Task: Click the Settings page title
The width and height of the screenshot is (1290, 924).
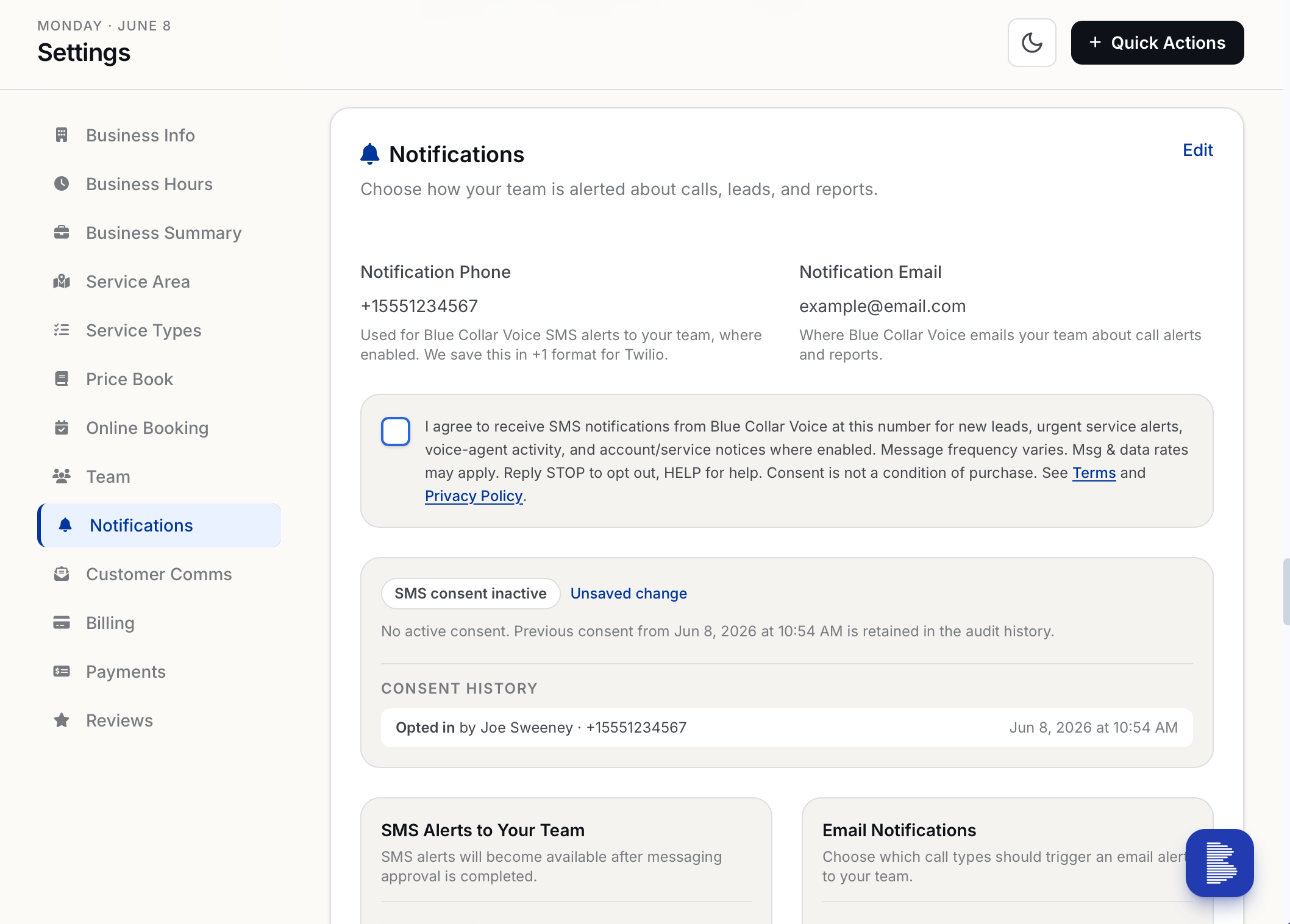Action: tap(84, 52)
